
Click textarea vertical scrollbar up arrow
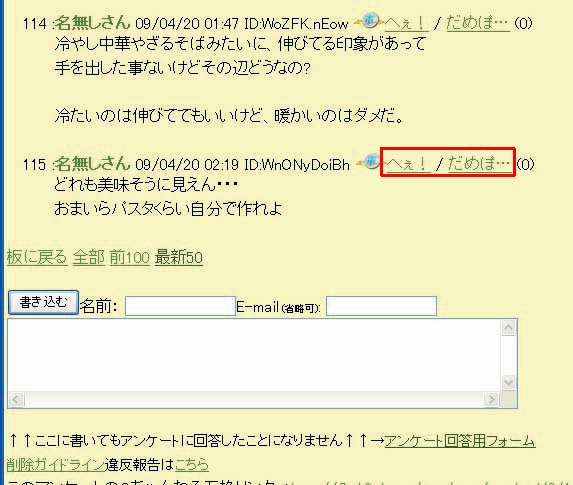coord(509,328)
